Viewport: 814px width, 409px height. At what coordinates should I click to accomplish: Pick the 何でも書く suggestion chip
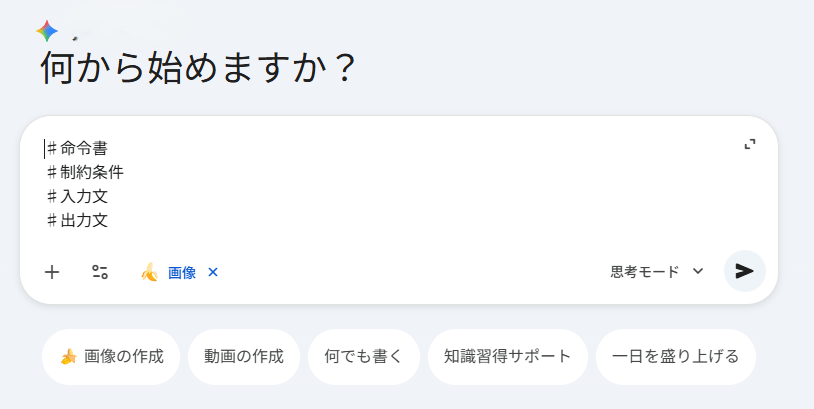point(364,356)
